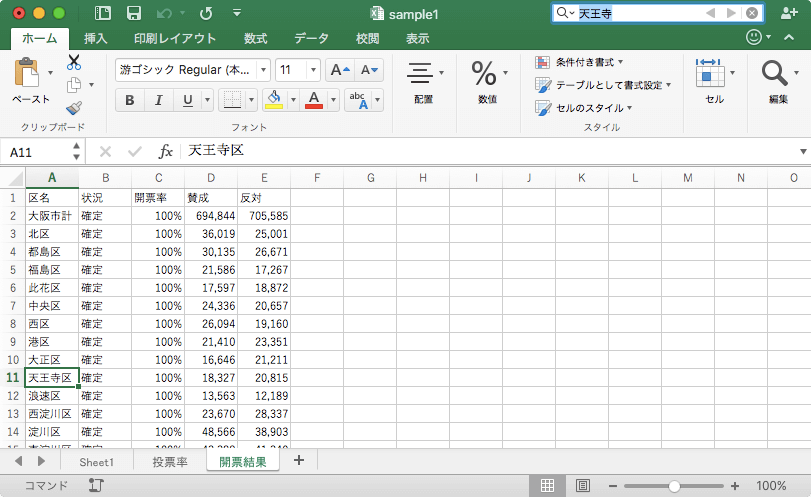Open the Editing (編集) magnifier icon
This screenshot has height=497, width=811.
tap(774, 73)
